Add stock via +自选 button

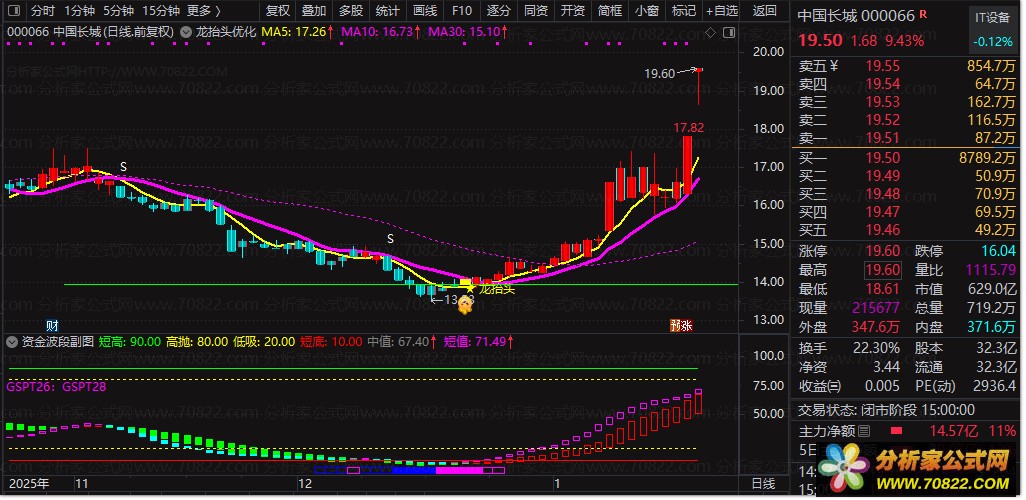coord(722,10)
